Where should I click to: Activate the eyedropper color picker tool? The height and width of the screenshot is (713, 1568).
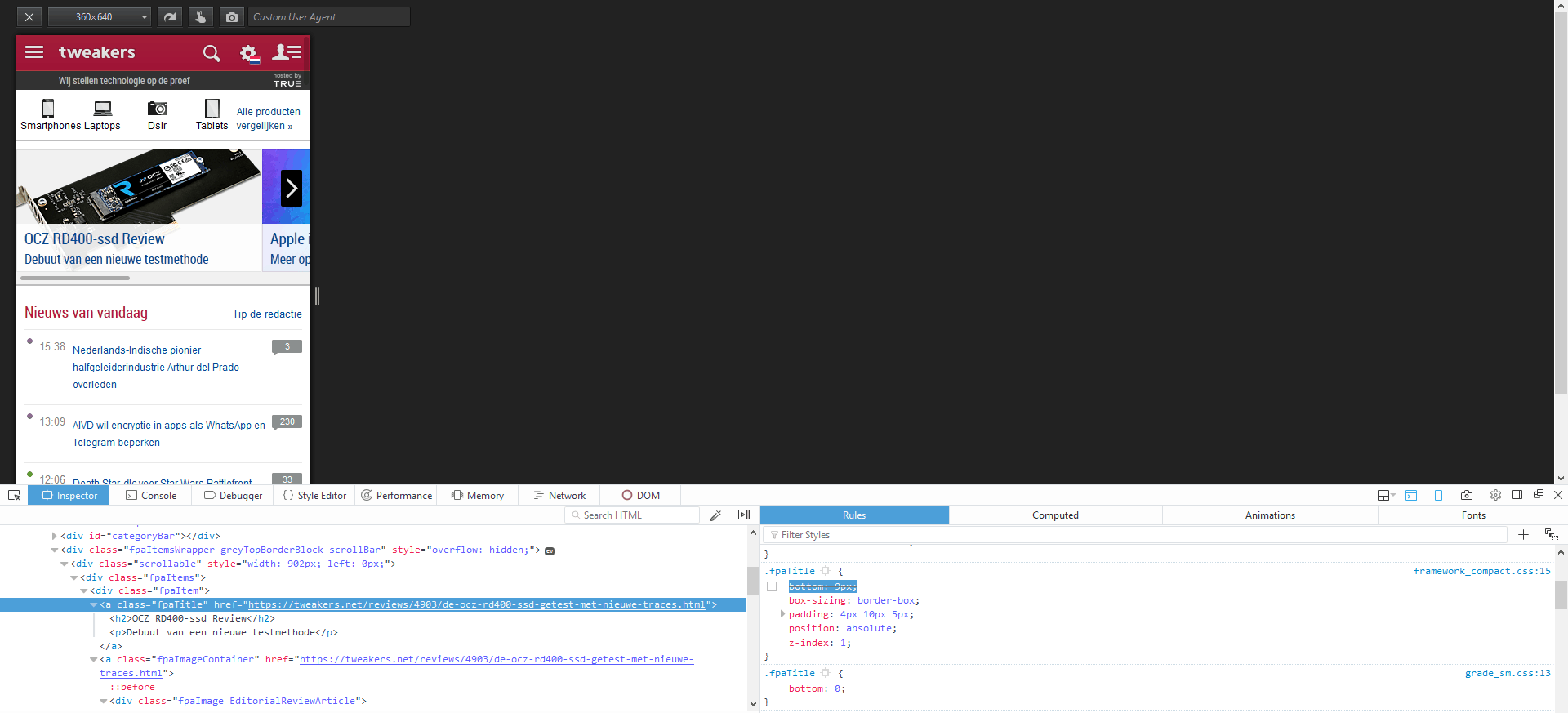coord(716,515)
